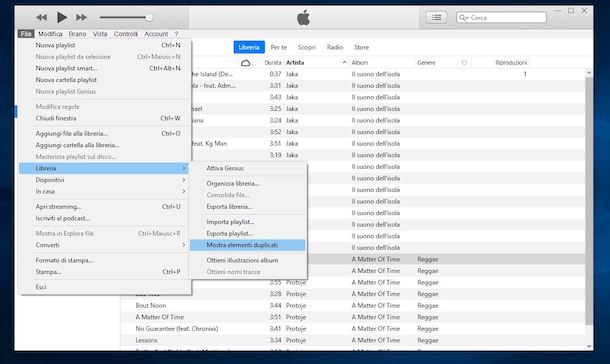The height and width of the screenshot is (364, 610).
Task: Open the Brano menu
Action: (x=77, y=34)
